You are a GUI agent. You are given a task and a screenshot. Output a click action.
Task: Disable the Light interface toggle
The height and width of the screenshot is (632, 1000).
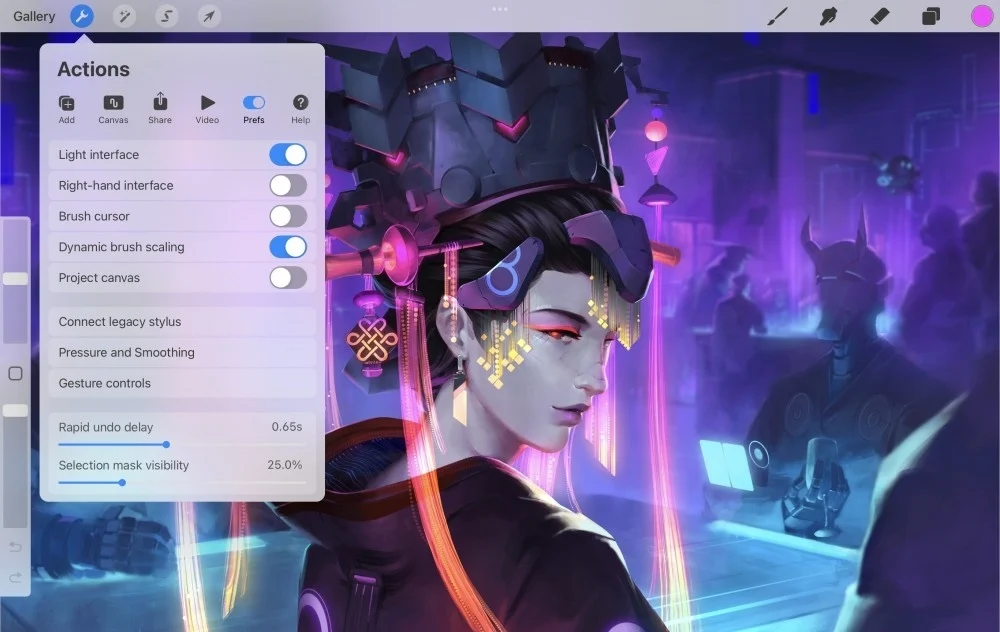click(289, 154)
